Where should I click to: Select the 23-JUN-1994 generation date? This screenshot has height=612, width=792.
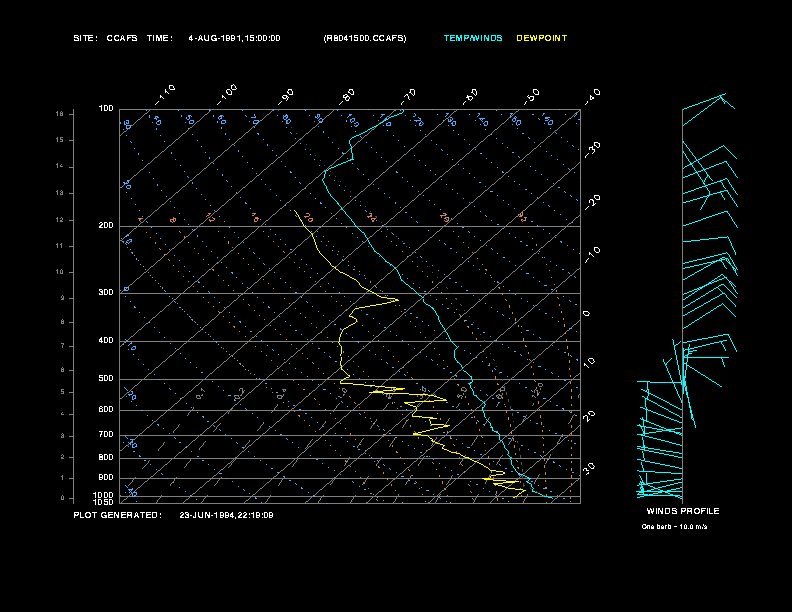[x=226, y=515]
